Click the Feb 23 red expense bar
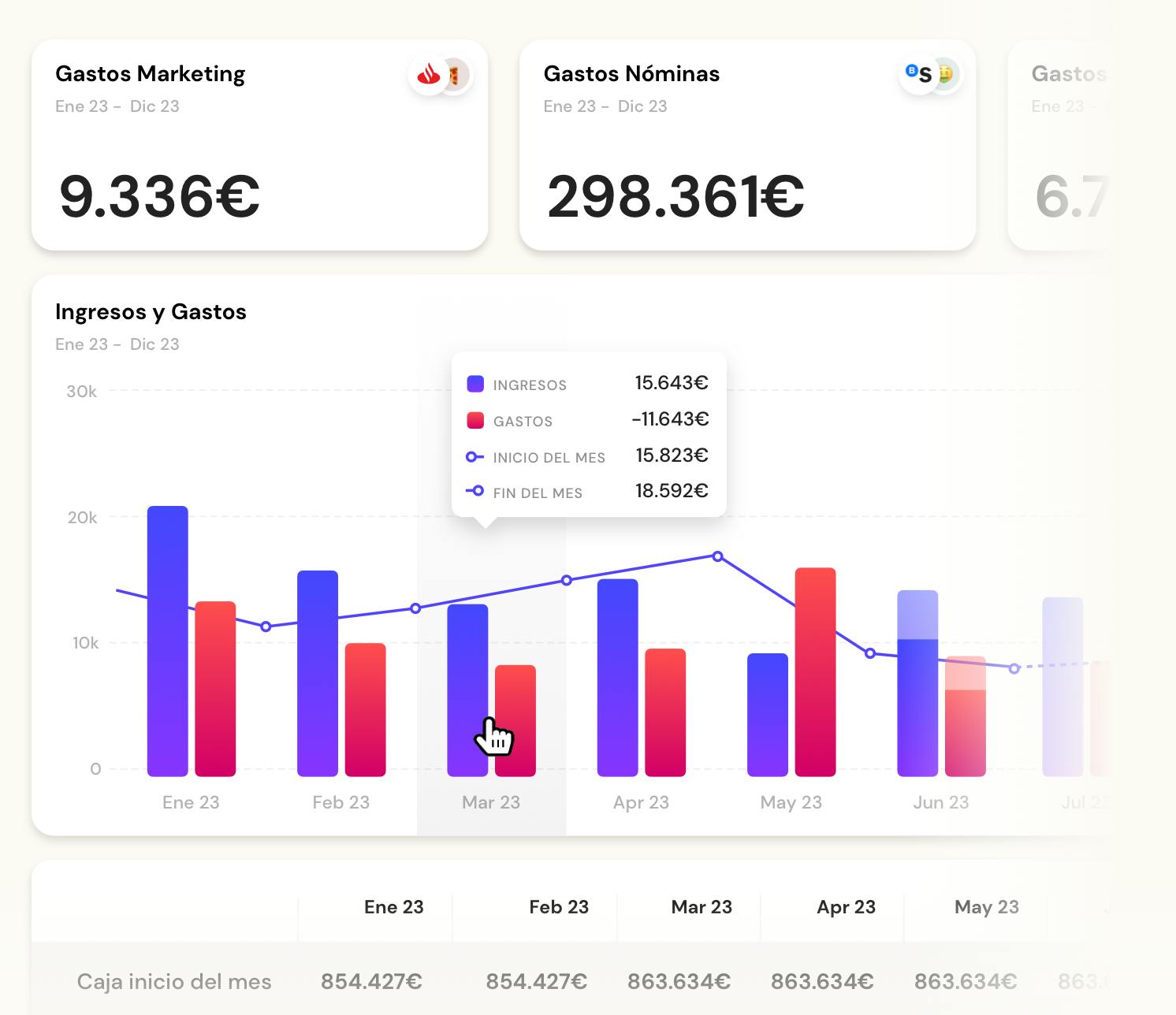The image size is (1176, 1015). (x=365, y=709)
